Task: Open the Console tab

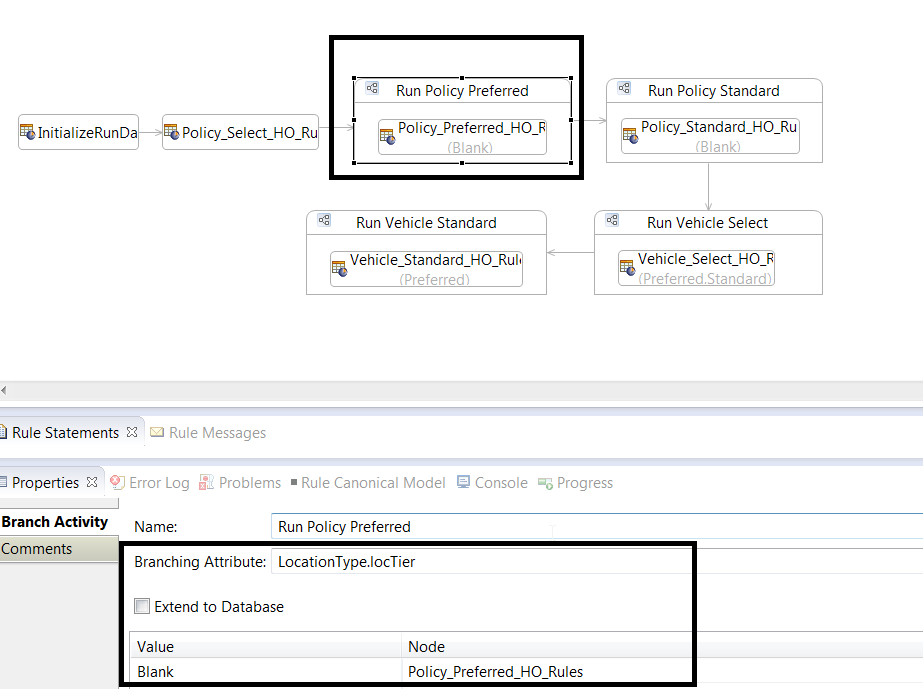Action: (x=493, y=483)
